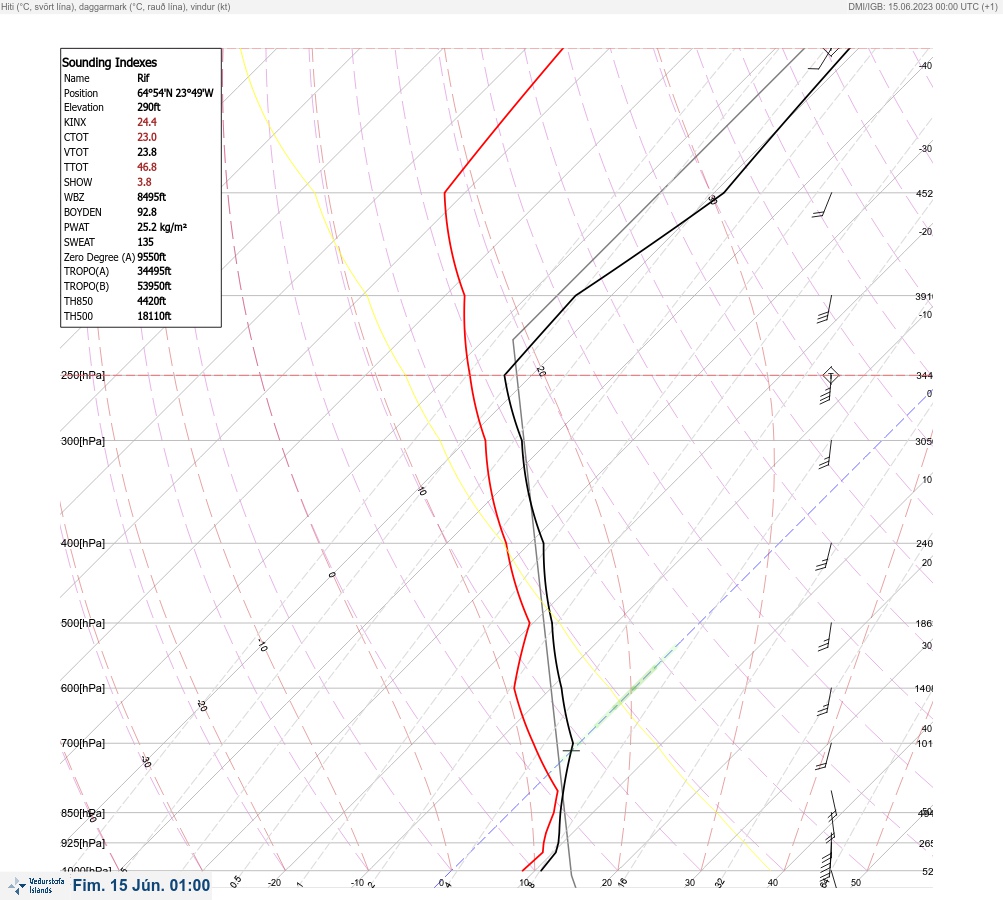Click the Vedurstofa Islands logo

coord(36,885)
